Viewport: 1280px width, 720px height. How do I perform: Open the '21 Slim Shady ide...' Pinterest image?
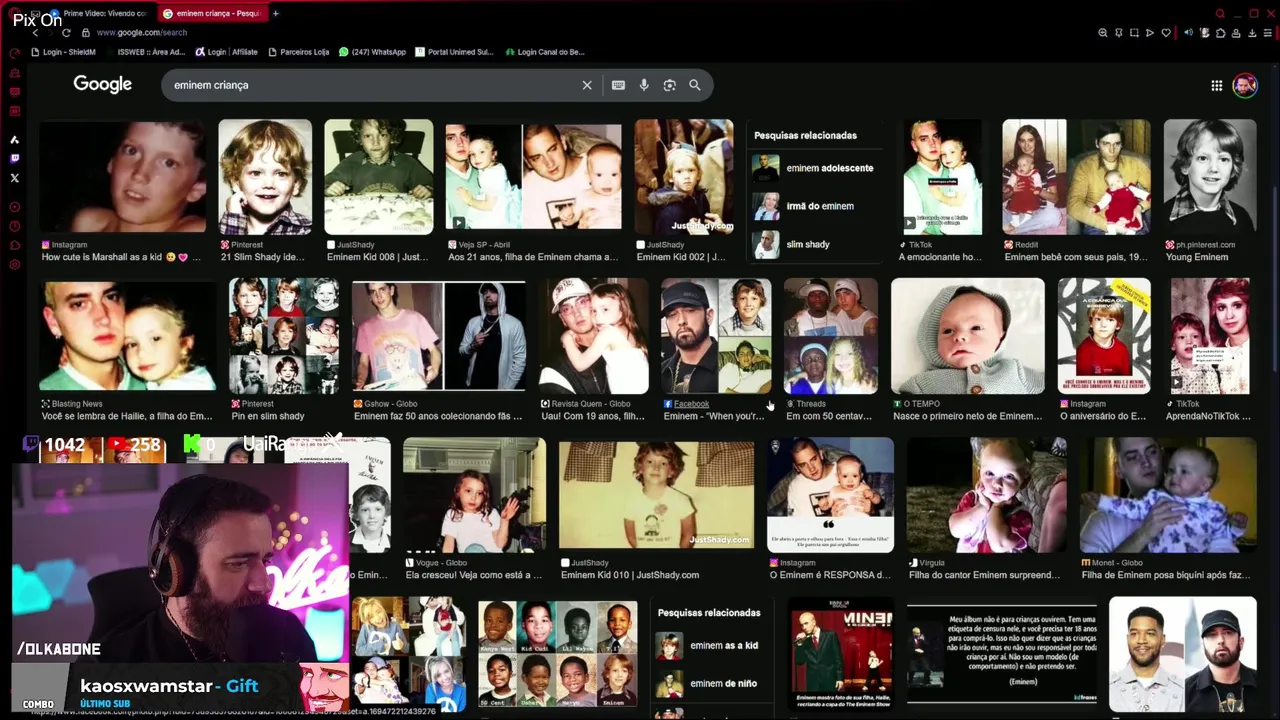tap(265, 177)
